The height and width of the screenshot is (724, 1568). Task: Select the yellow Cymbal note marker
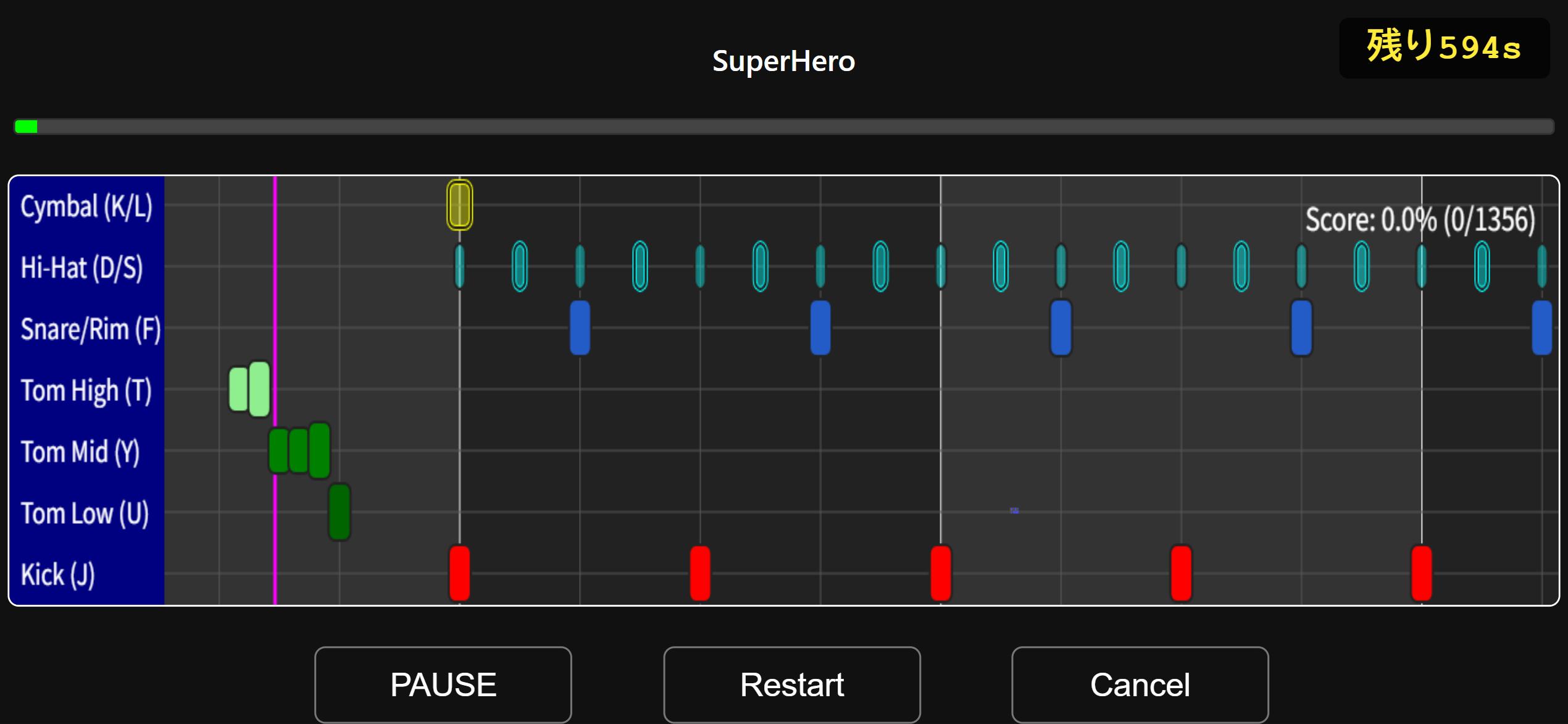point(459,205)
